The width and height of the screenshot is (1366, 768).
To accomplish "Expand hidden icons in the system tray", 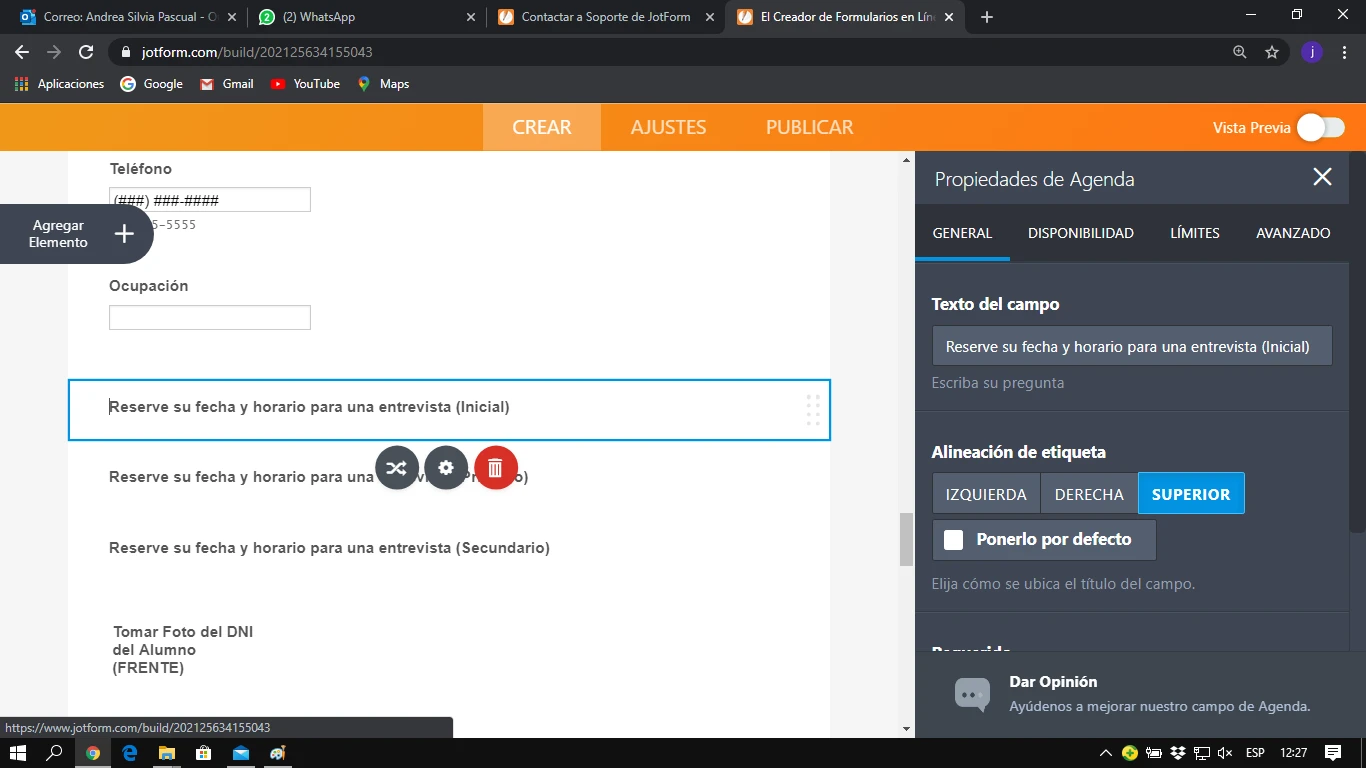I will (1105, 752).
